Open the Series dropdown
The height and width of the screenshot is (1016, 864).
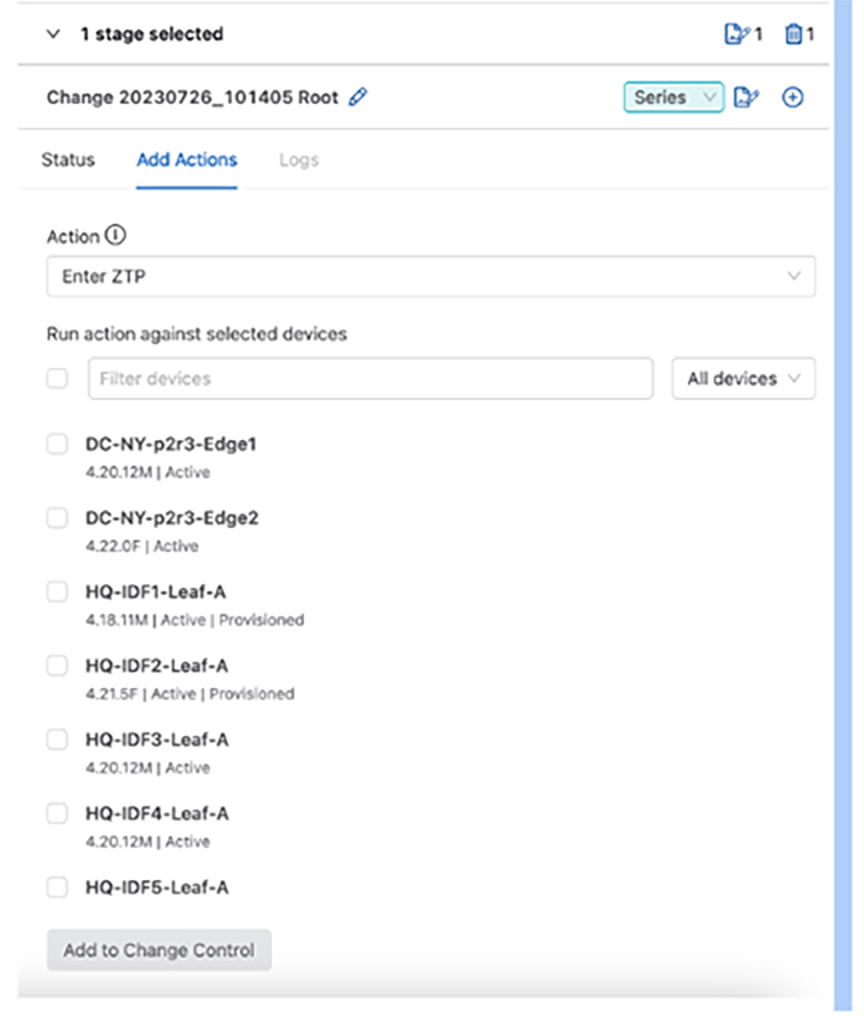click(673, 97)
